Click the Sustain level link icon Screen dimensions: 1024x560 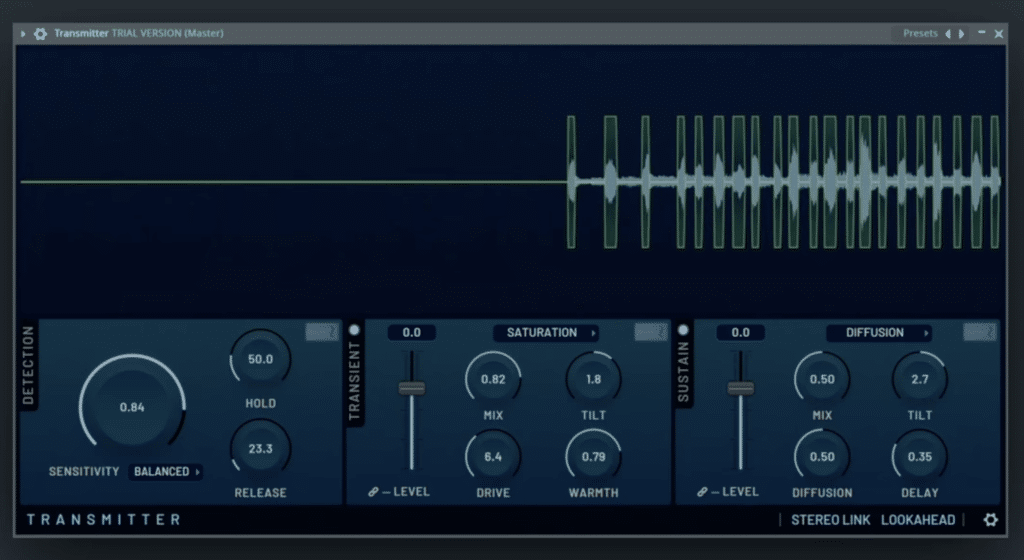702,491
